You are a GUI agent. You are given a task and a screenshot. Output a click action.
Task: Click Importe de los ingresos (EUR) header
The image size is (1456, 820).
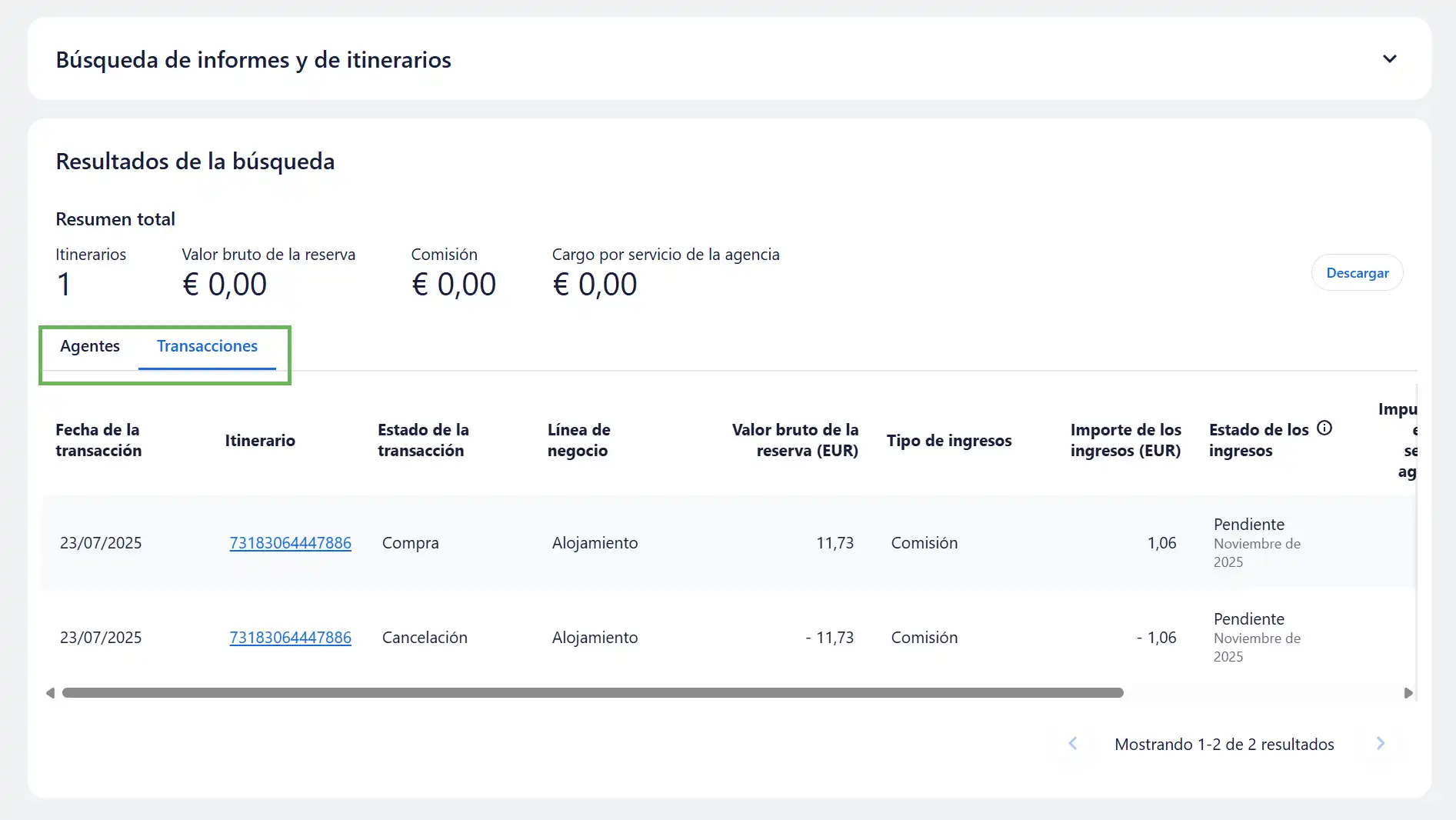(x=1125, y=440)
